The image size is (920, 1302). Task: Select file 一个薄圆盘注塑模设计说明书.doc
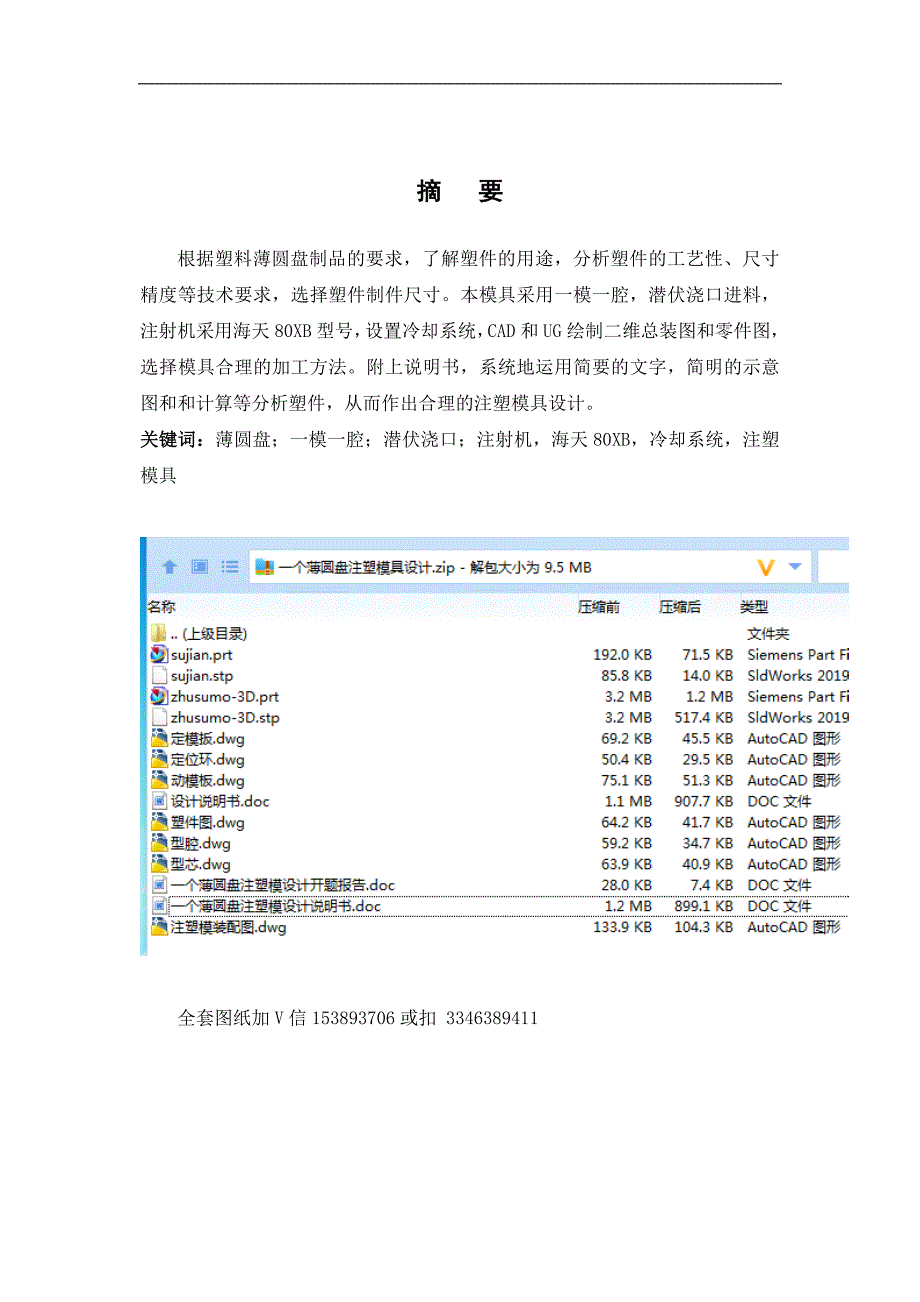coord(276,907)
